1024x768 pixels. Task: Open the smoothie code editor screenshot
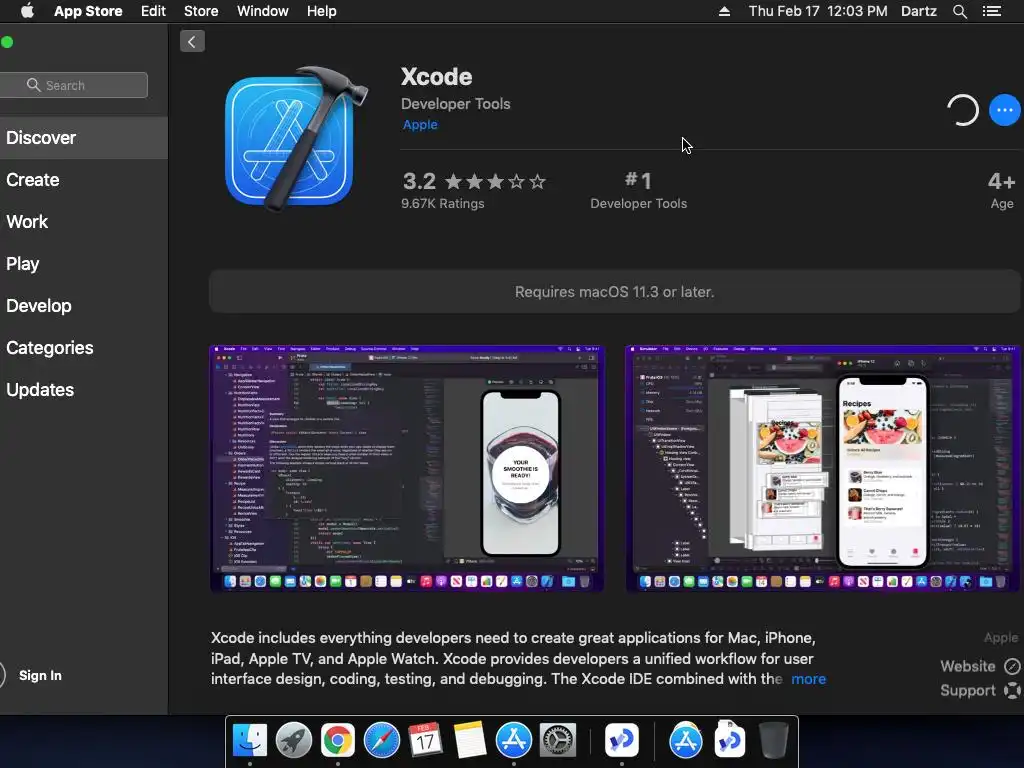(406, 468)
